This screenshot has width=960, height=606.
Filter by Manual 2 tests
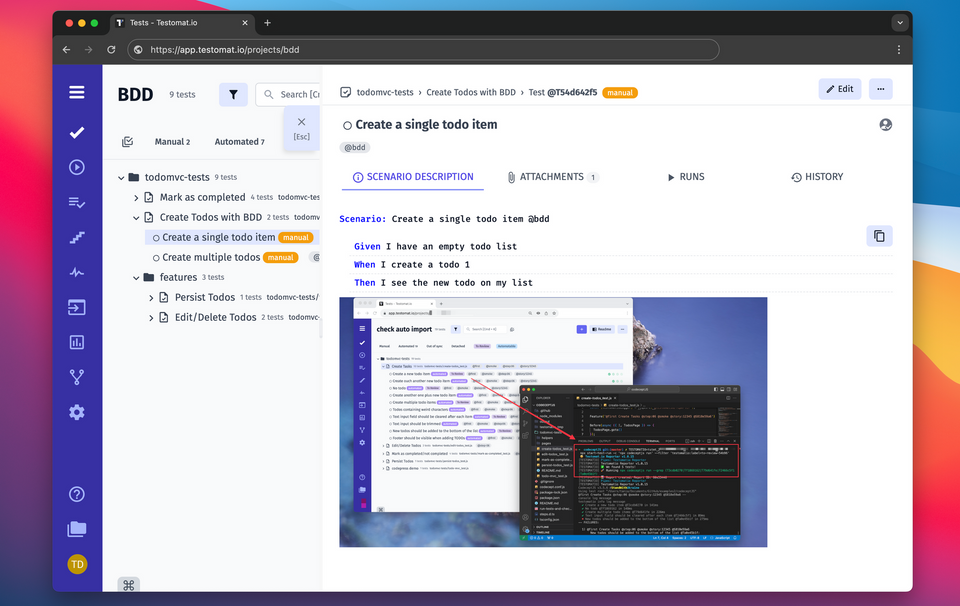(x=172, y=141)
